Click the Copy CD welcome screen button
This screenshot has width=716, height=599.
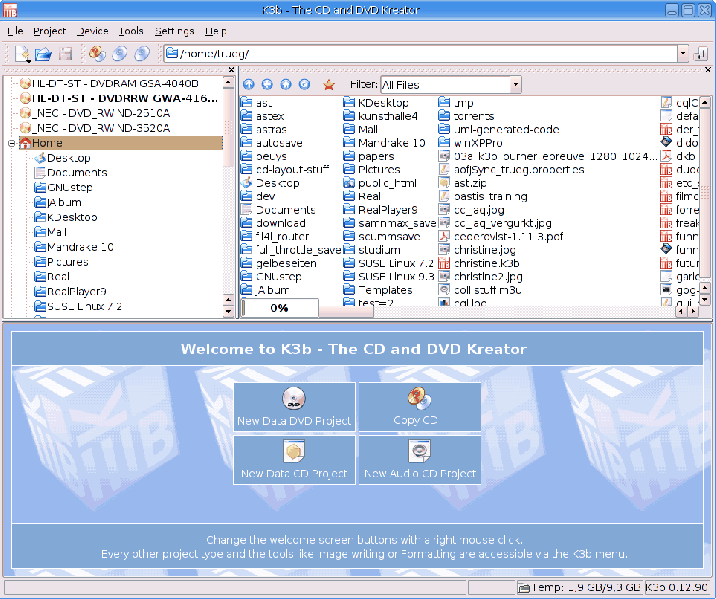coord(420,407)
